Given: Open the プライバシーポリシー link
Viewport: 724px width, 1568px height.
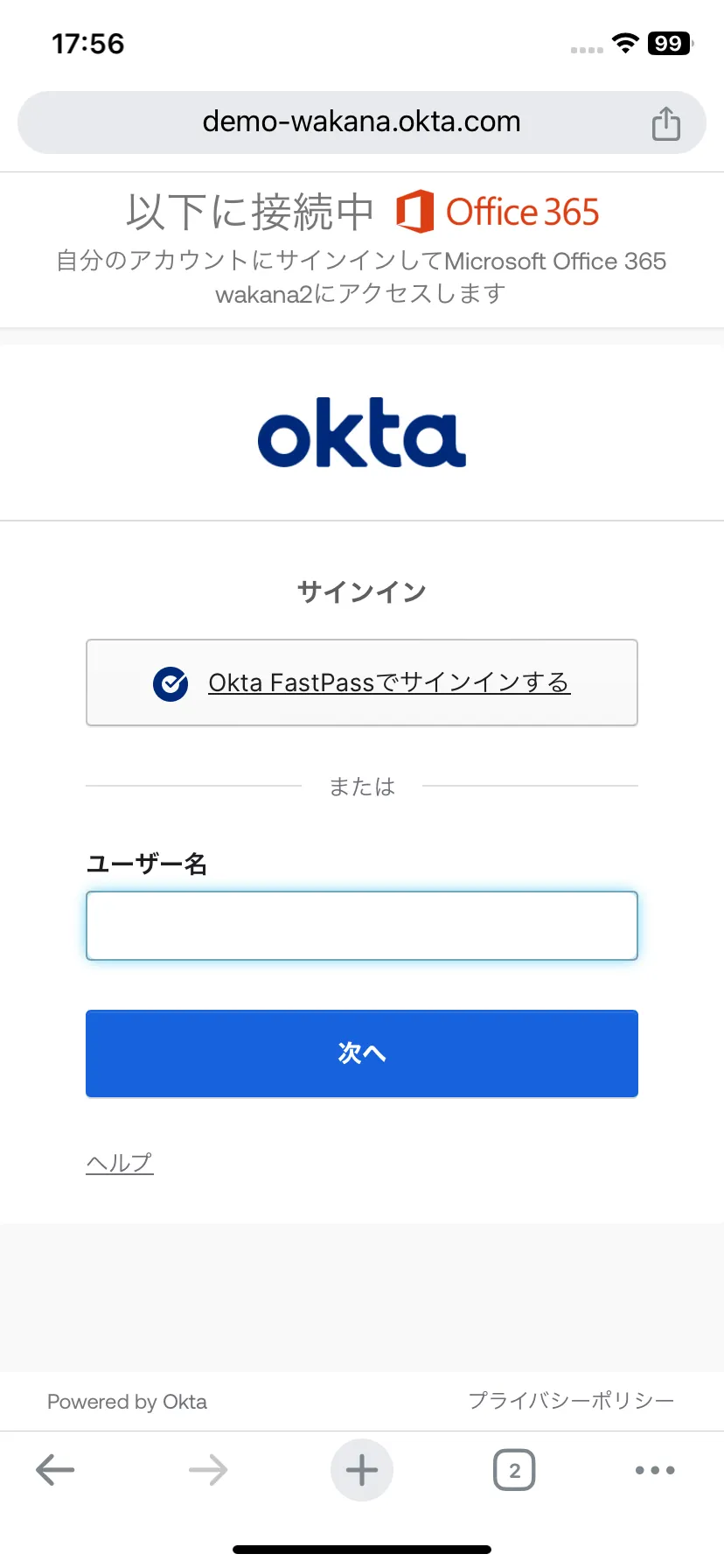Looking at the screenshot, I should click(571, 1401).
